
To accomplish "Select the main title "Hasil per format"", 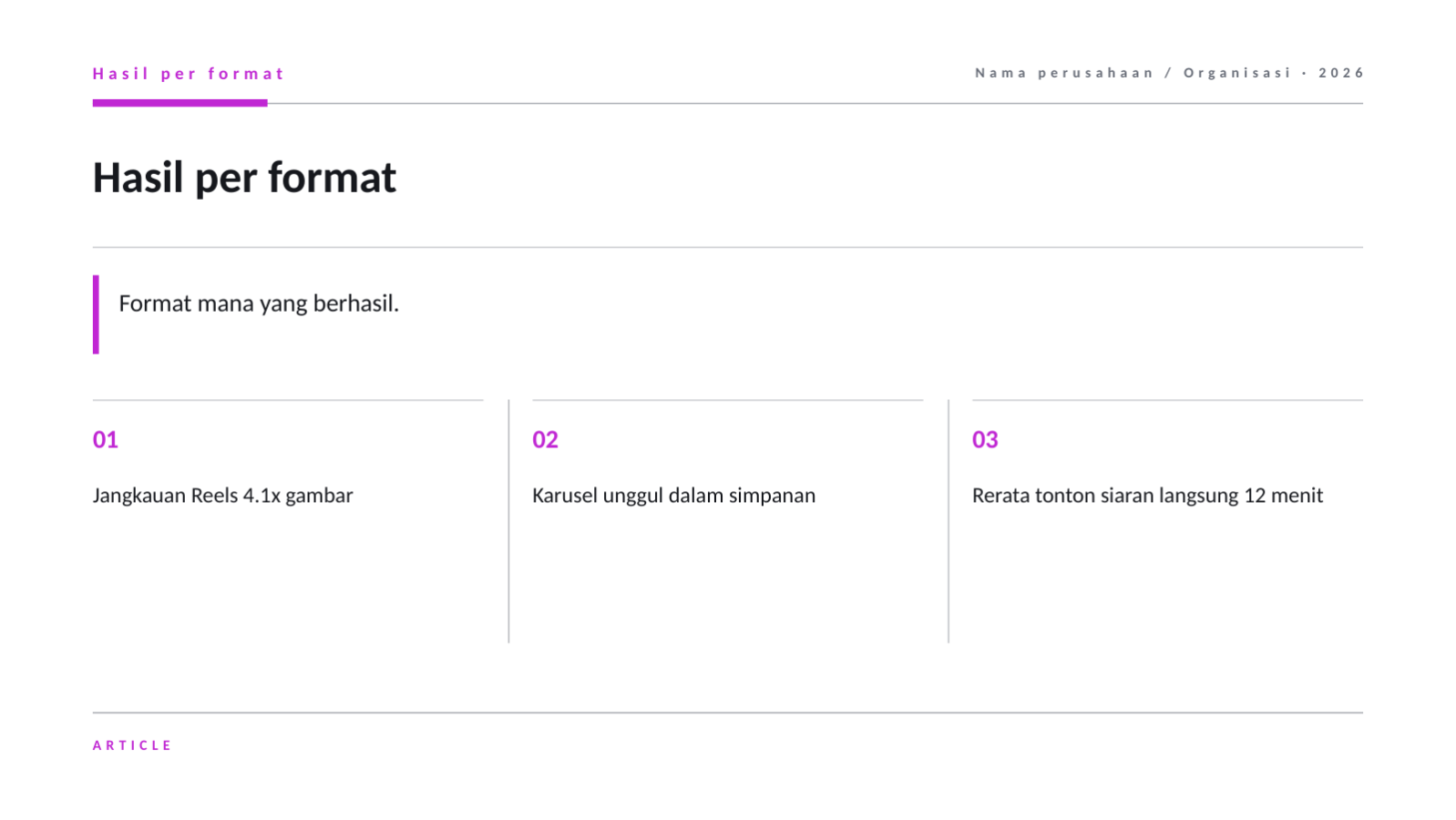I will point(244,178).
